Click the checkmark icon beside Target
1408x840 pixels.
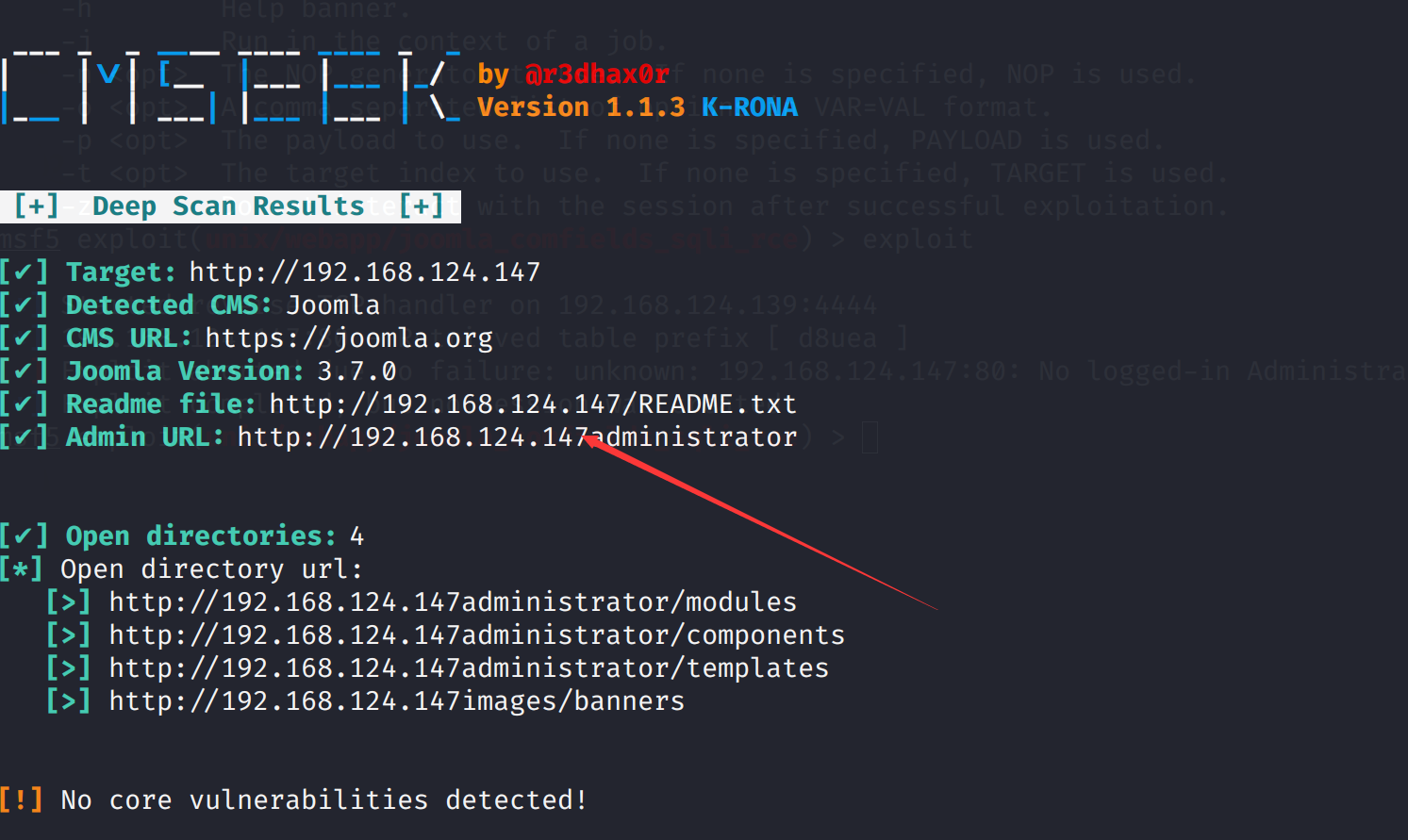pos(24,272)
